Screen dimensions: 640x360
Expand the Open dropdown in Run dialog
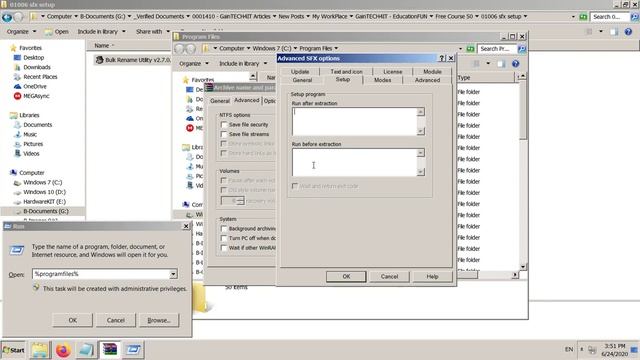tap(173, 274)
